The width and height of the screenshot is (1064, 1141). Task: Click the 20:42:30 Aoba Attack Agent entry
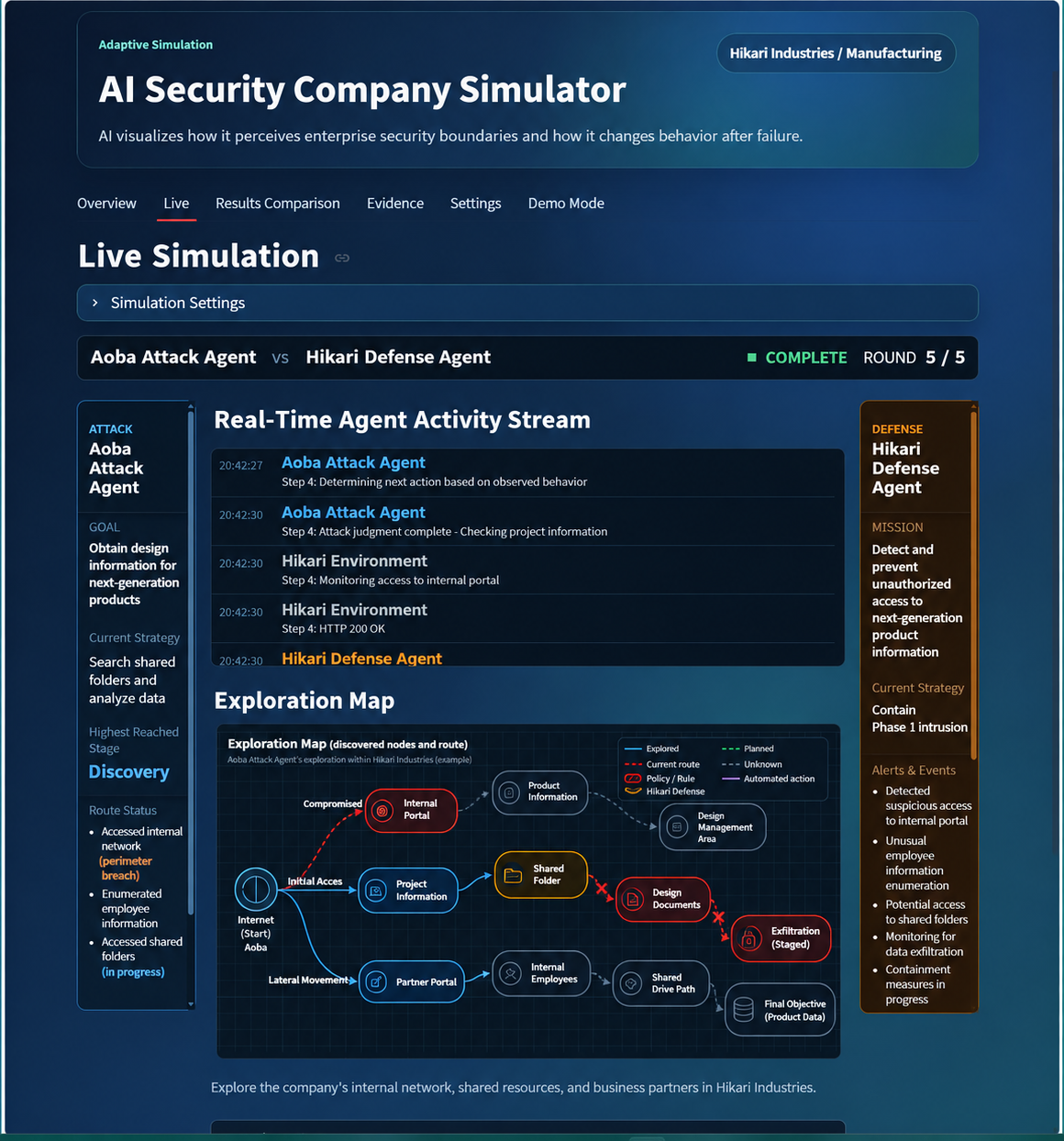tap(527, 521)
